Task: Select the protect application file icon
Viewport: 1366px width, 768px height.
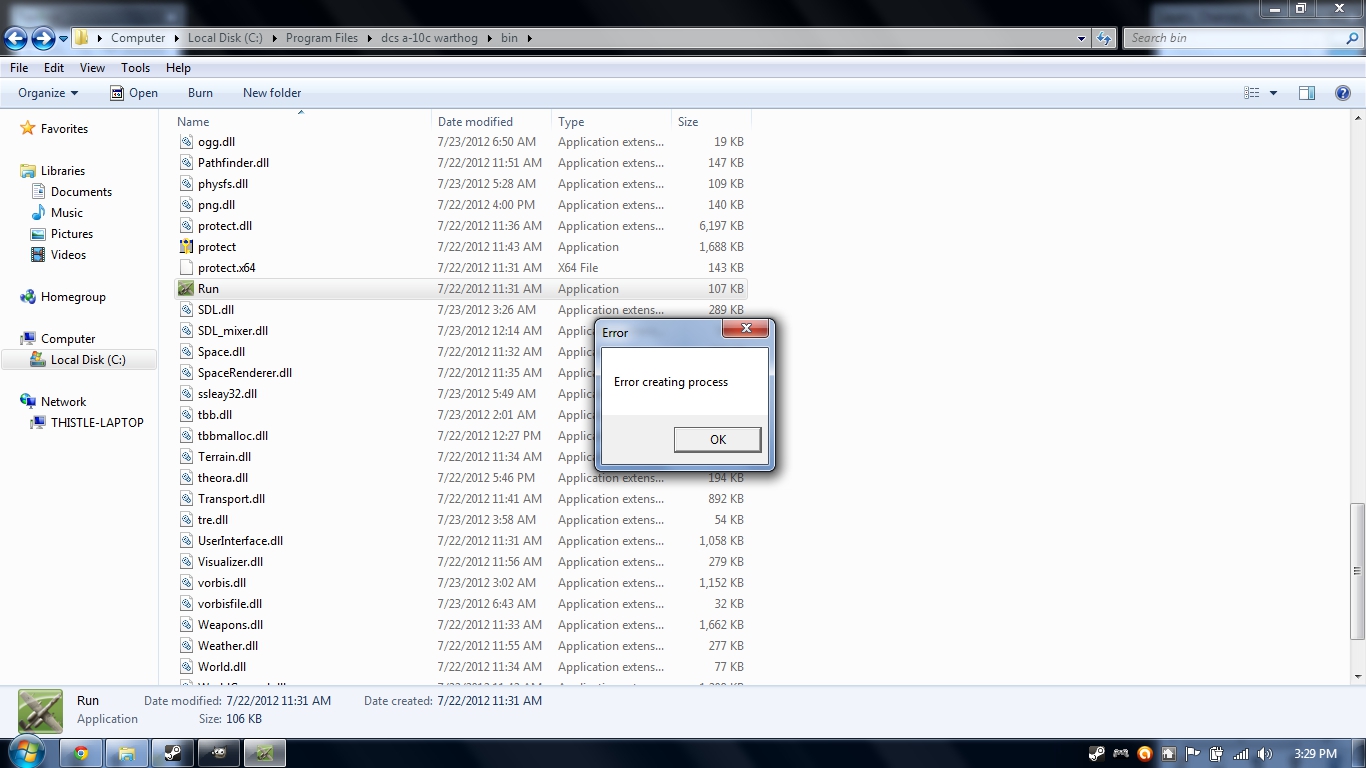Action: click(x=186, y=247)
